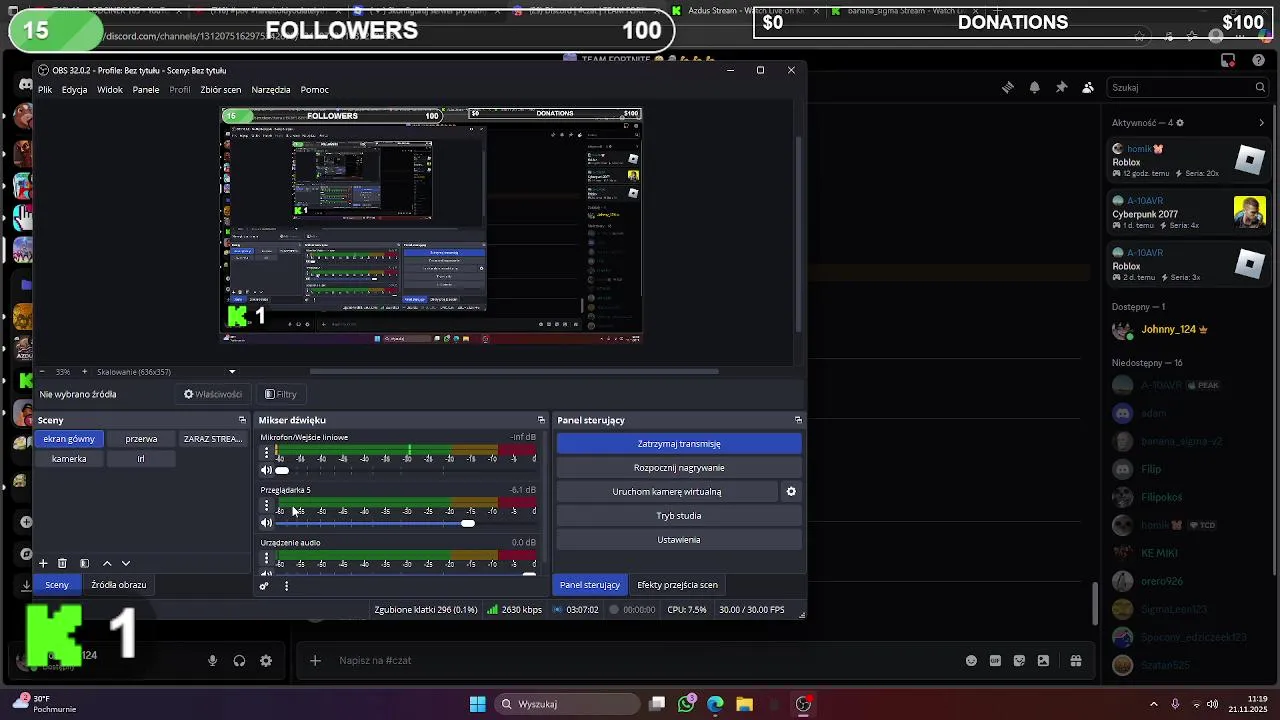Open Discord threads icon
This screenshot has width=1280, height=720.
click(1008, 87)
